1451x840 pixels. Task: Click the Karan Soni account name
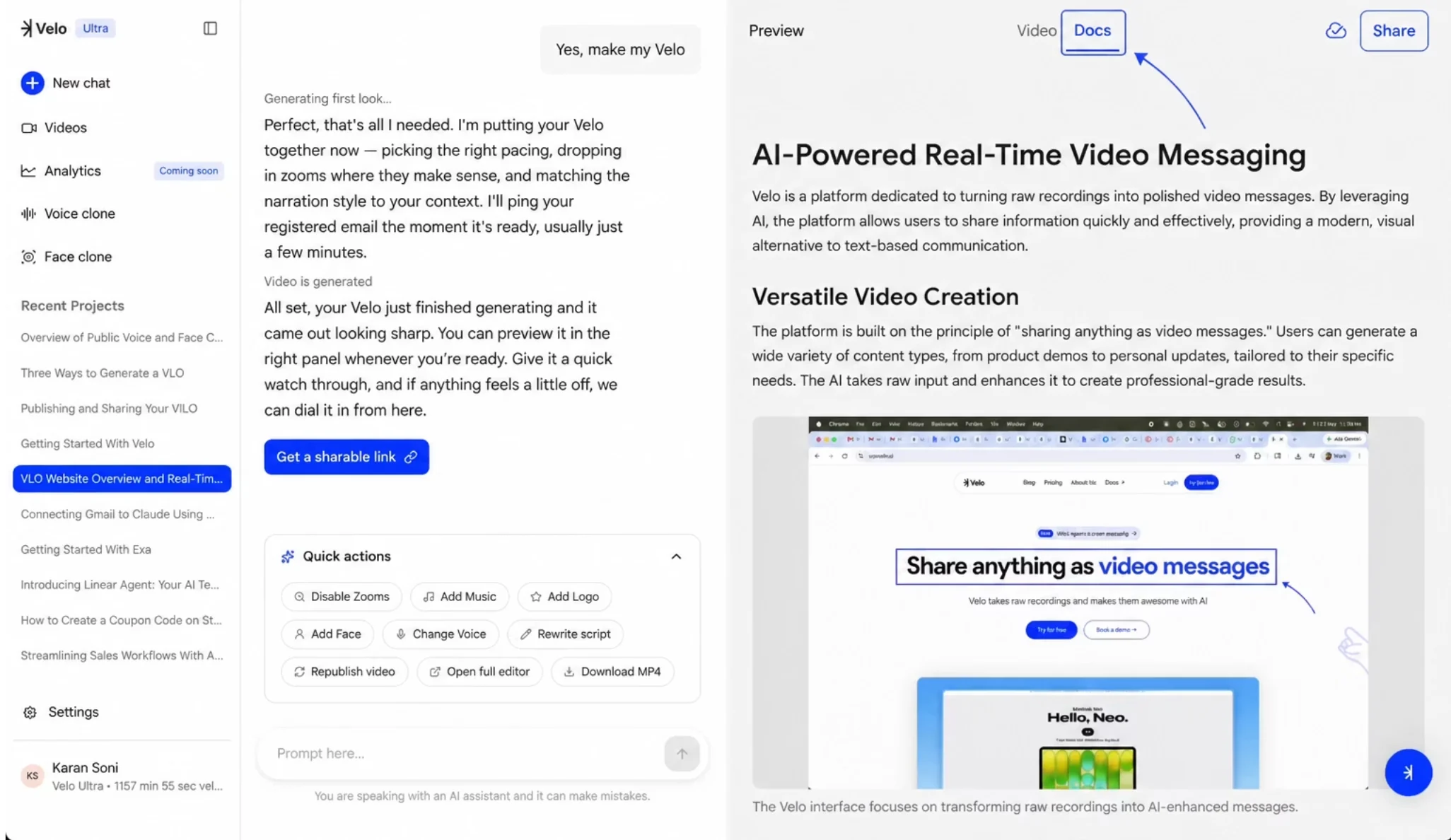85,768
